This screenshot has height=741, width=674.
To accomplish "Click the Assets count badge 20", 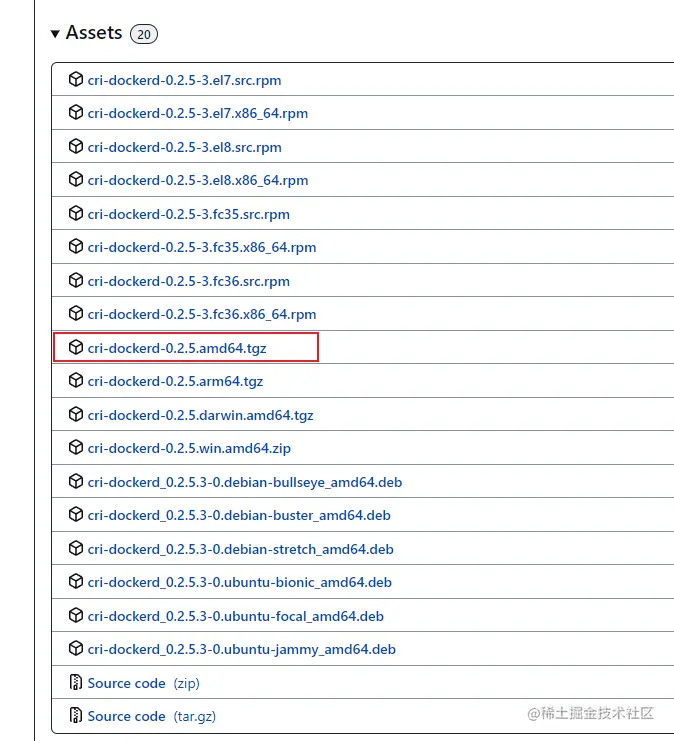I will click(x=144, y=34).
